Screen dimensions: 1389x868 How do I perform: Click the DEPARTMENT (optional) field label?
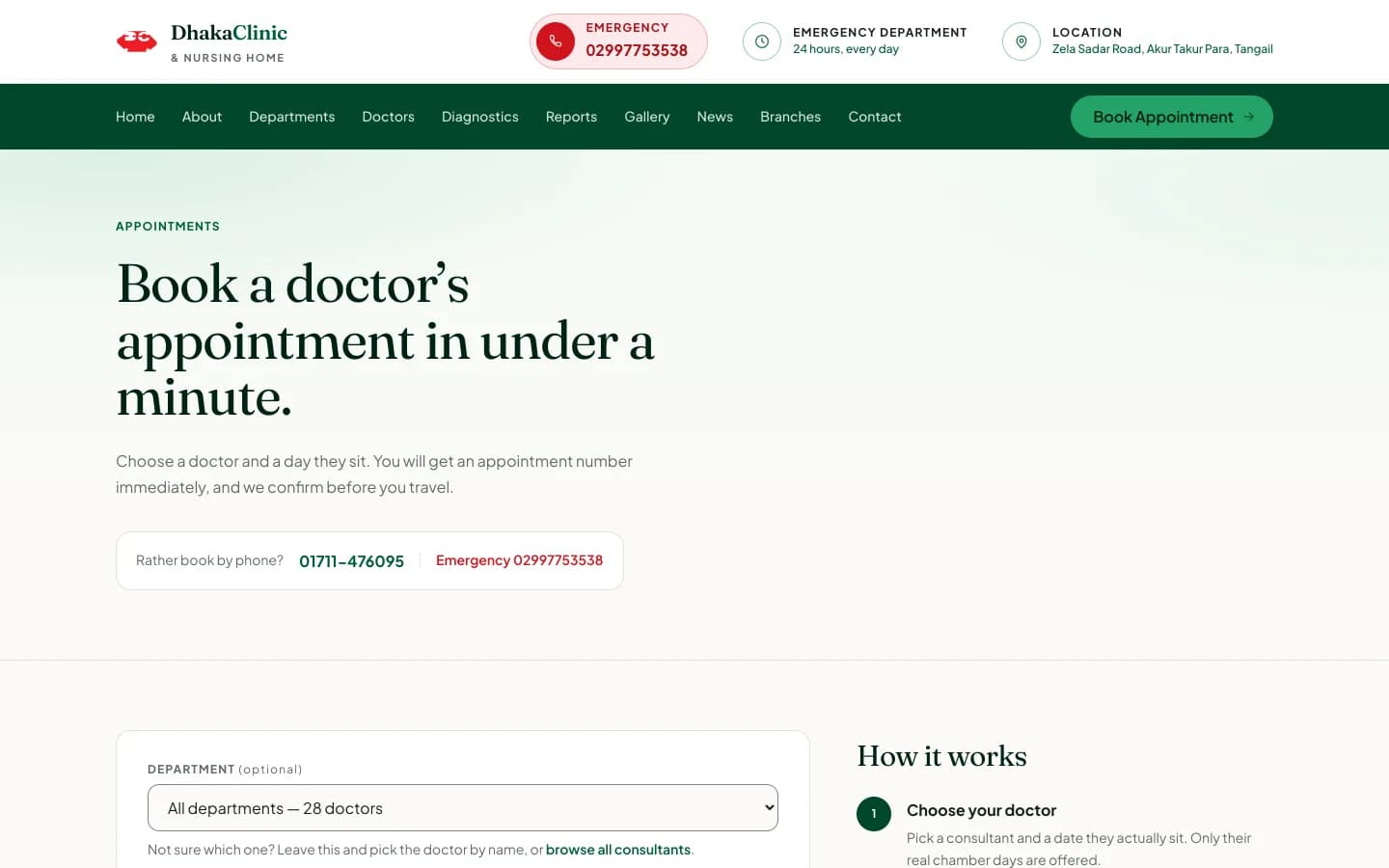point(225,770)
